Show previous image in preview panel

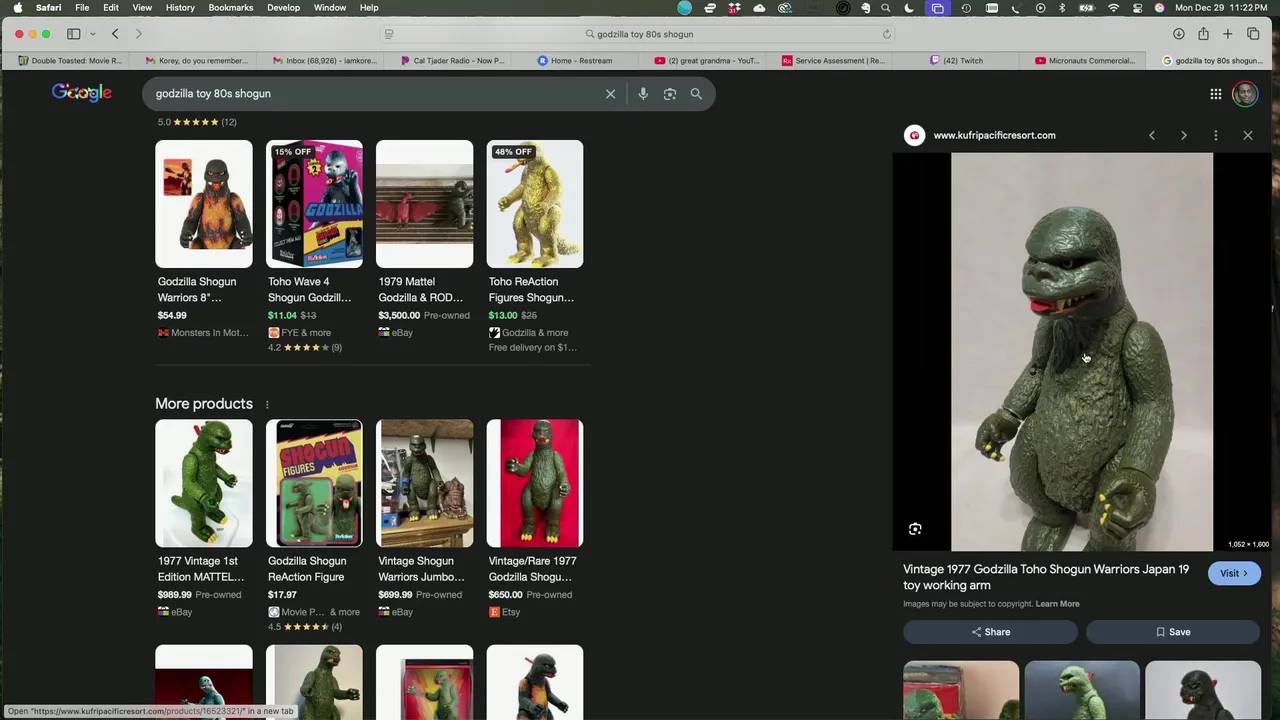tap(1152, 135)
